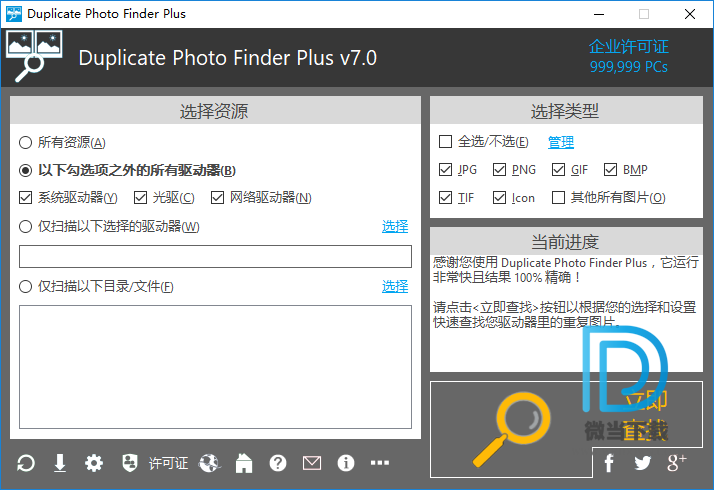Open the home page icon
Screen dimensions: 714x490
click(x=243, y=463)
